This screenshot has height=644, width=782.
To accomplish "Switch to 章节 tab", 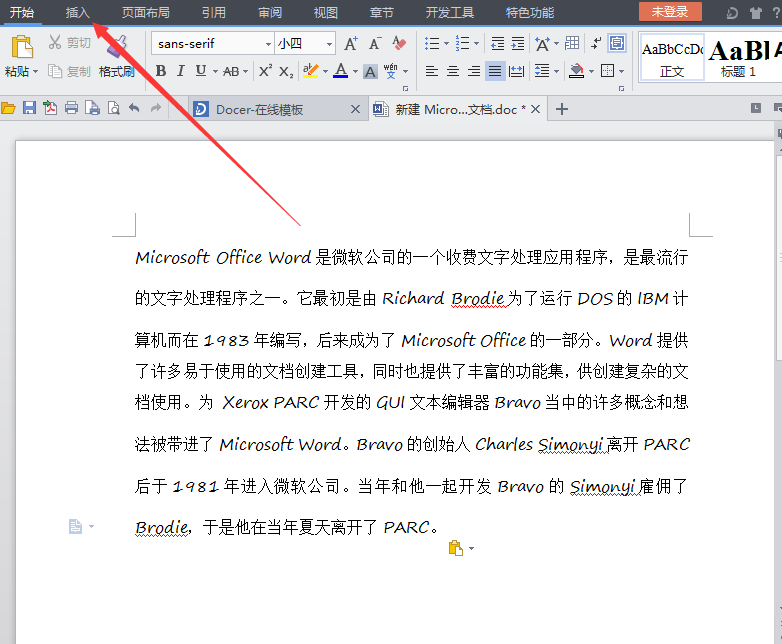I will tap(382, 12).
